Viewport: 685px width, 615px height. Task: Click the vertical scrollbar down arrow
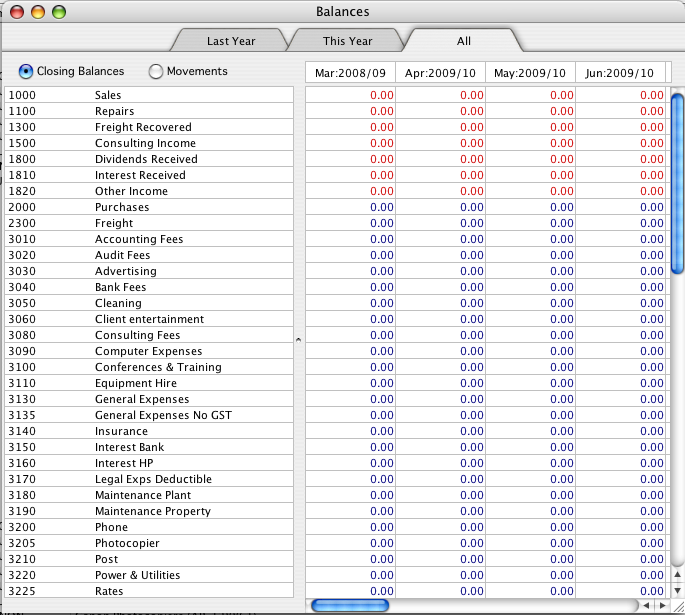click(678, 591)
